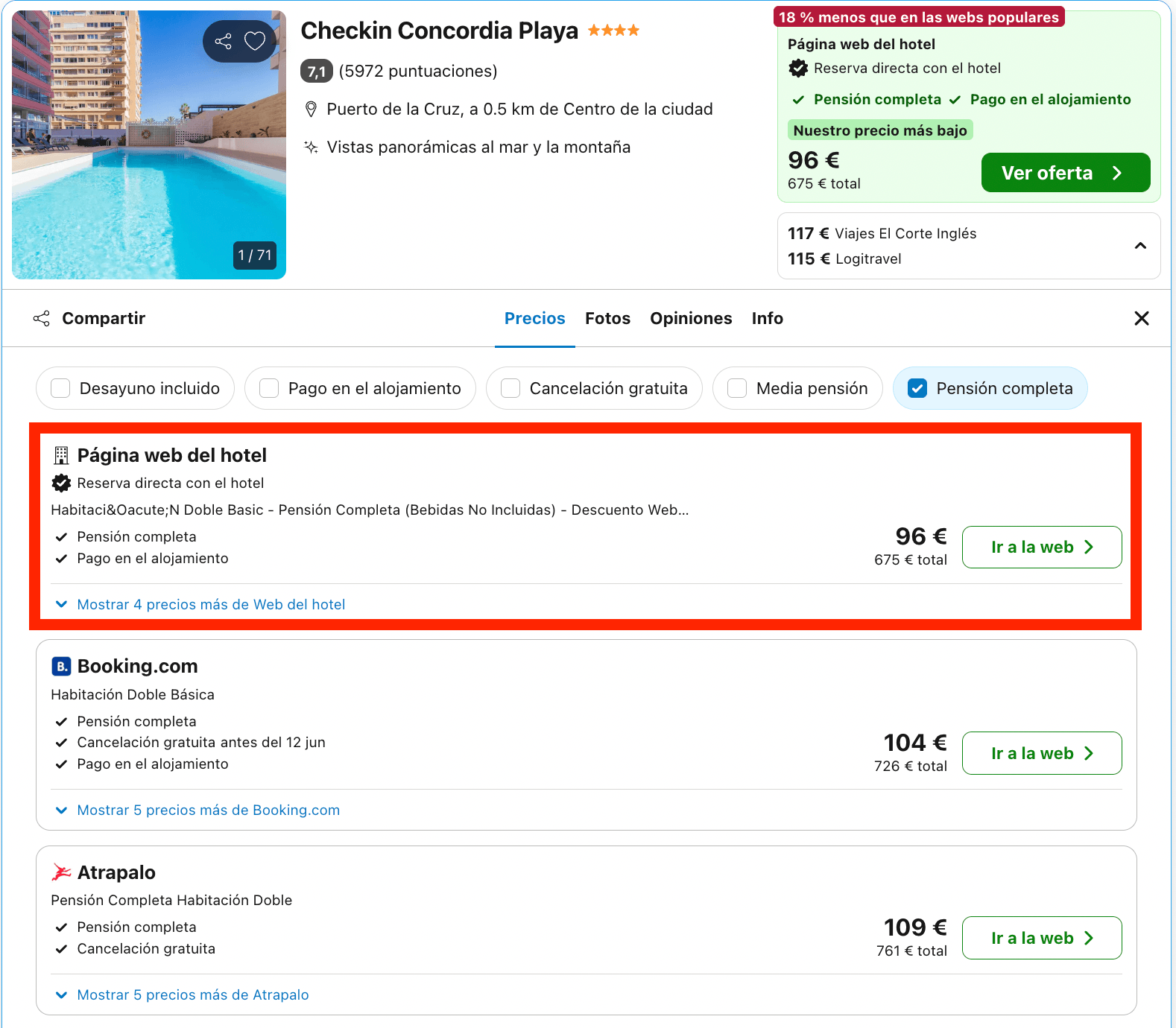
Task: Open the Info tab
Action: tap(767, 319)
